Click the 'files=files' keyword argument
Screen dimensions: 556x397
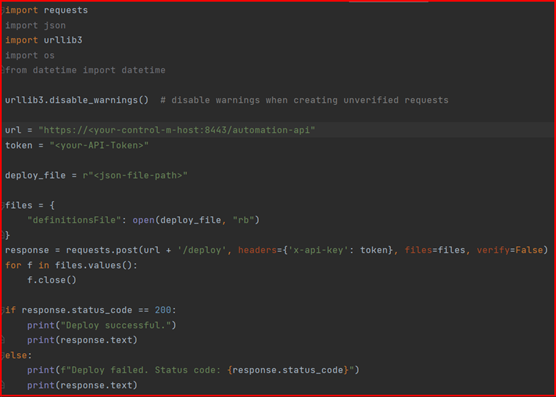[x=435, y=250]
